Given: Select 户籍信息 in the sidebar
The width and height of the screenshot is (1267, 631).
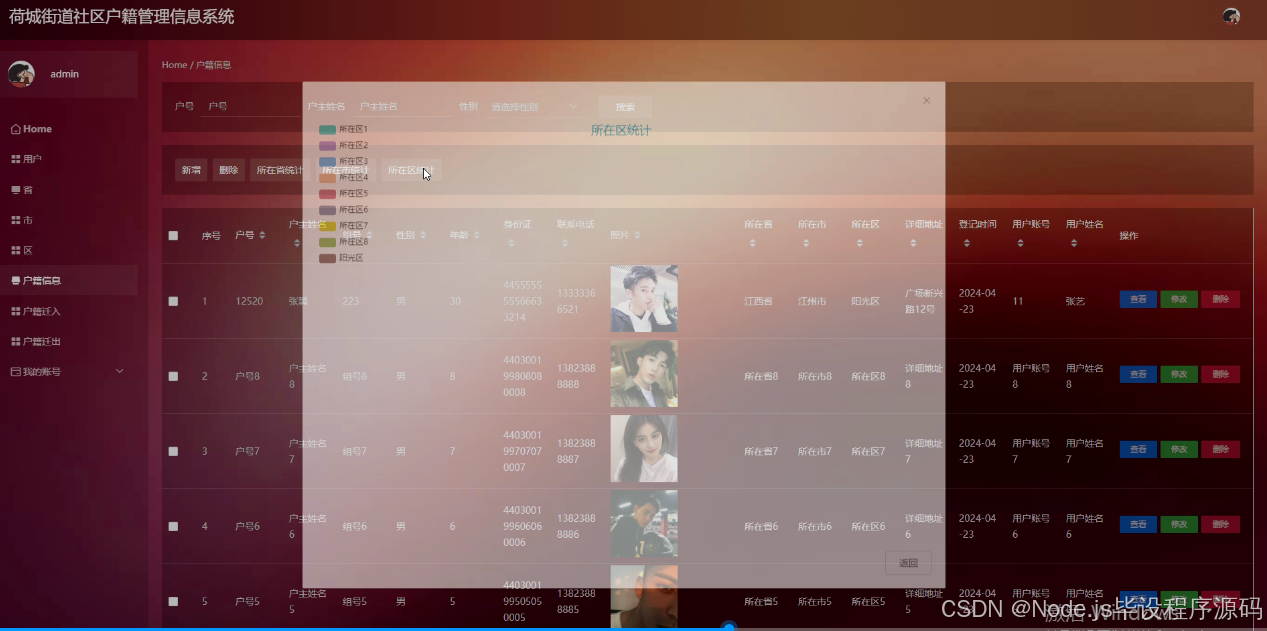Looking at the screenshot, I should coord(69,280).
